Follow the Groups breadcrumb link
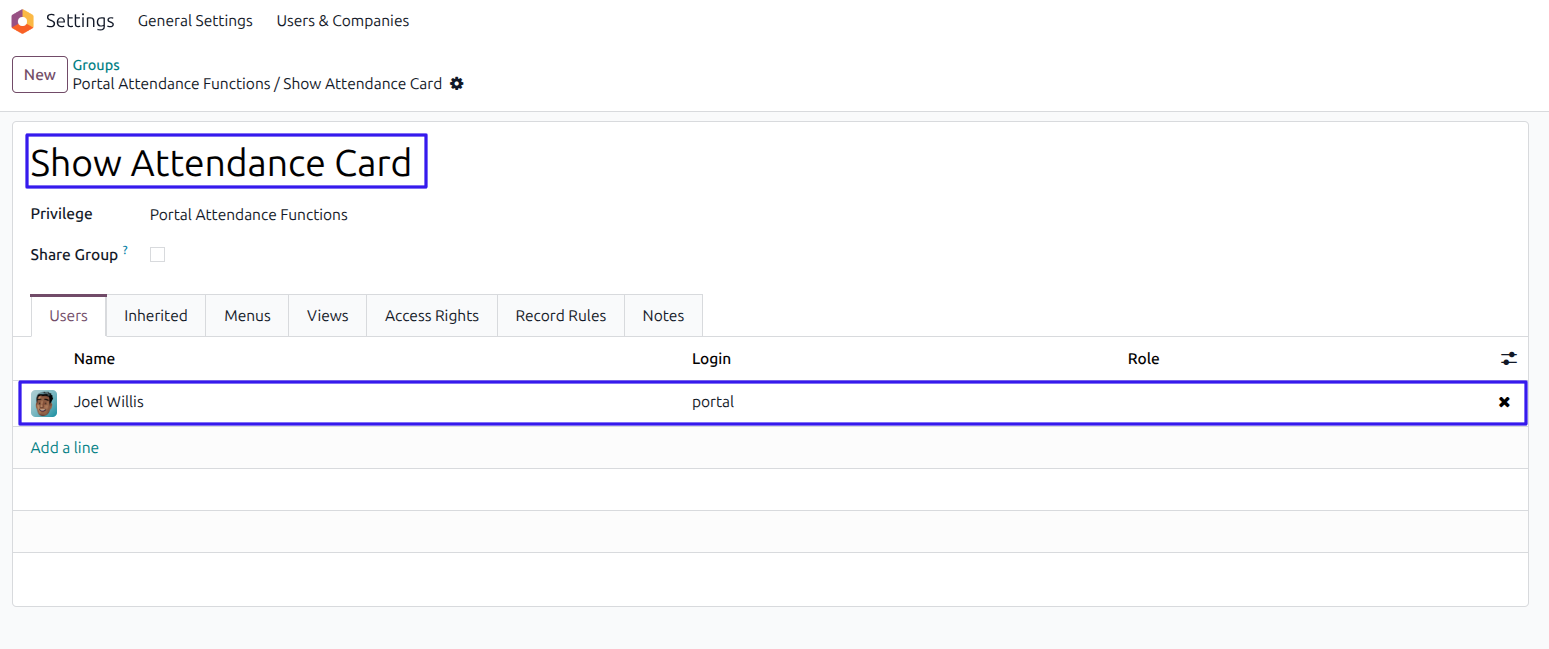Image resolution: width=1549 pixels, height=649 pixels. (96, 65)
